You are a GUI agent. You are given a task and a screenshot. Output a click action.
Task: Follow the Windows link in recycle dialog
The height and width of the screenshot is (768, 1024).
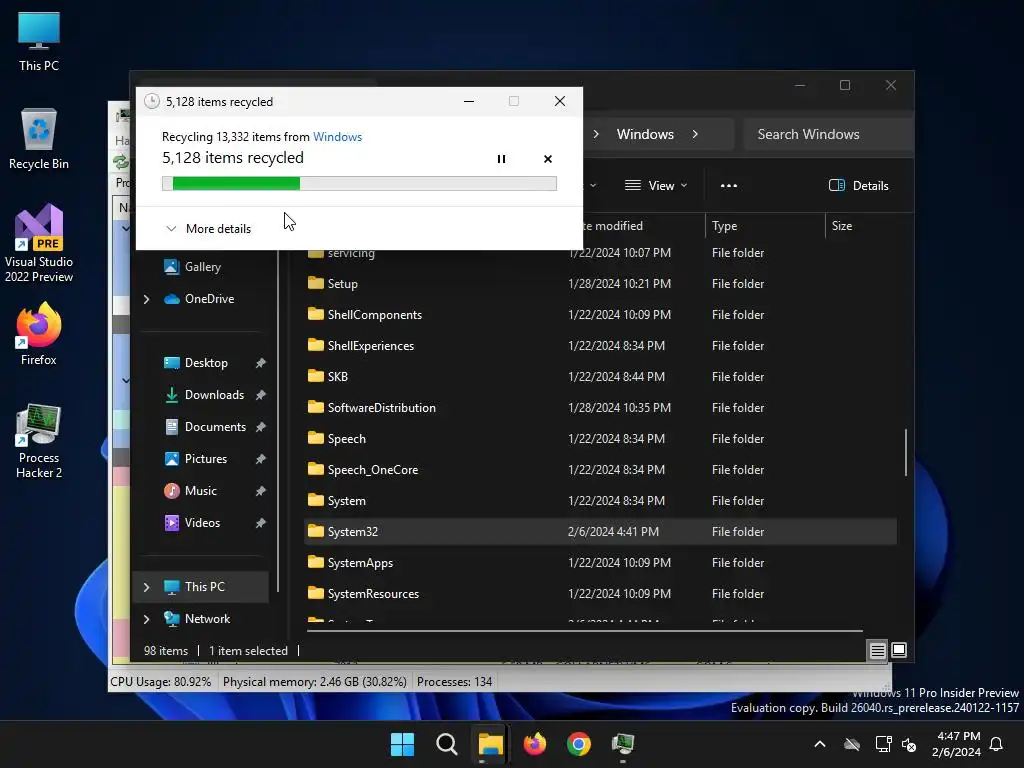point(337,136)
